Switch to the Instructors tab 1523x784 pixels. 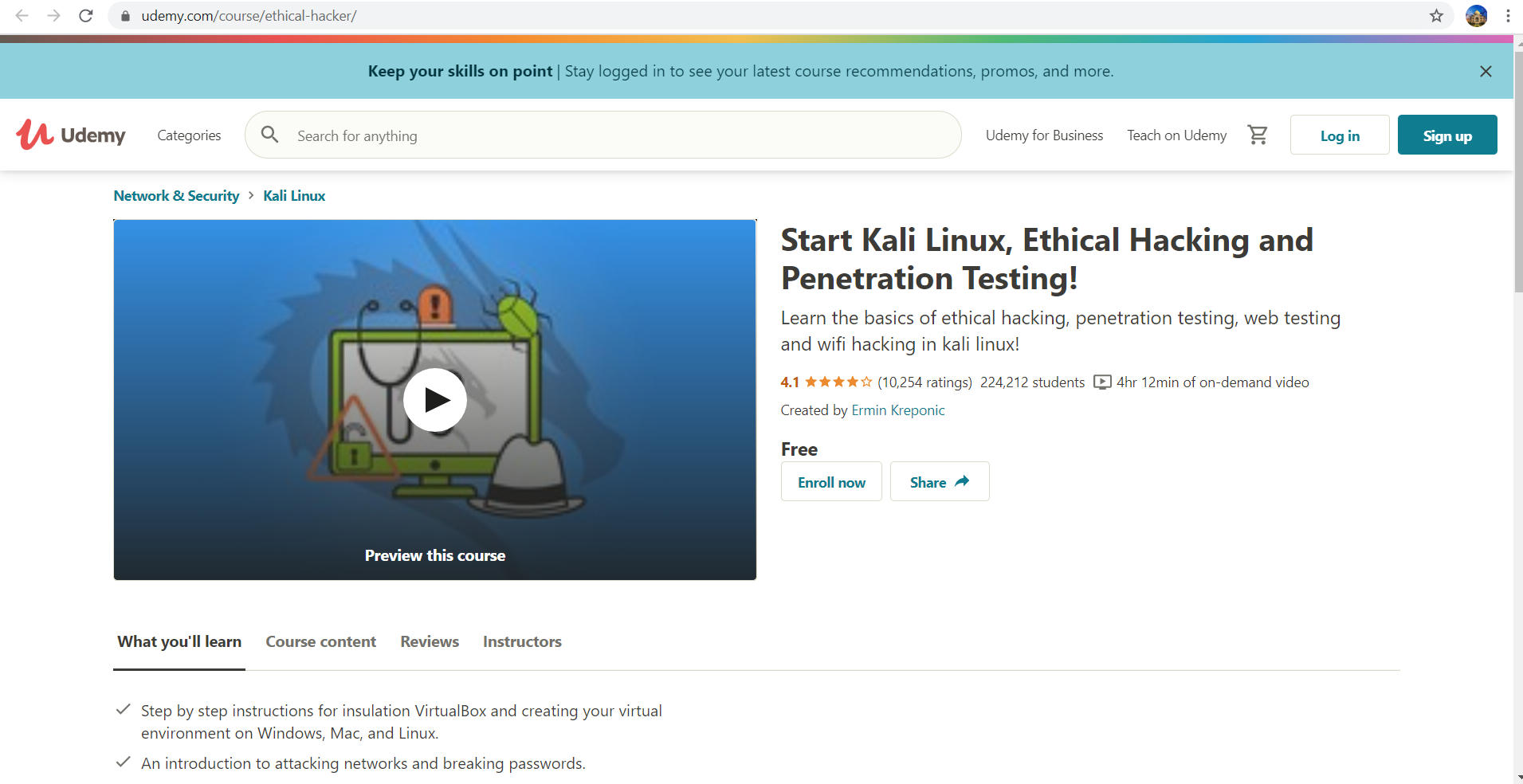[522, 642]
